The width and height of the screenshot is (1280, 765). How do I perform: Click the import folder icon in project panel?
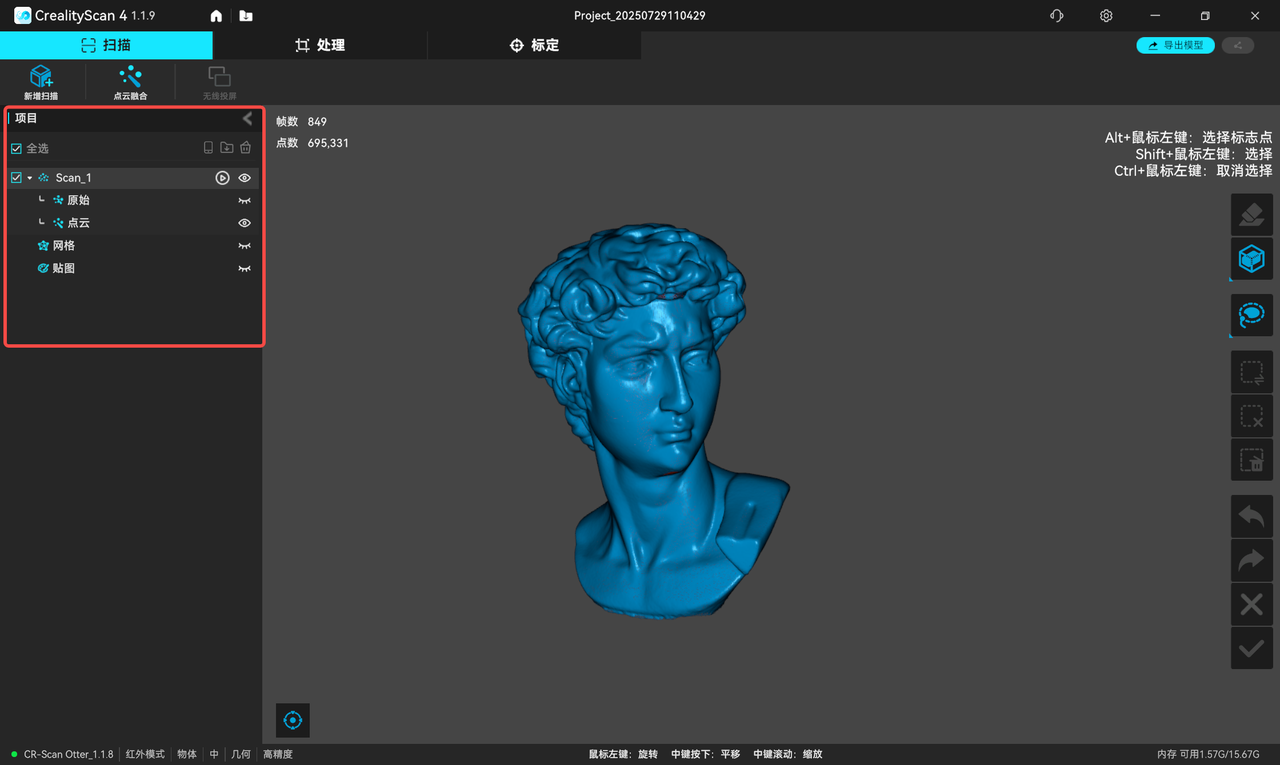tap(227, 148)
